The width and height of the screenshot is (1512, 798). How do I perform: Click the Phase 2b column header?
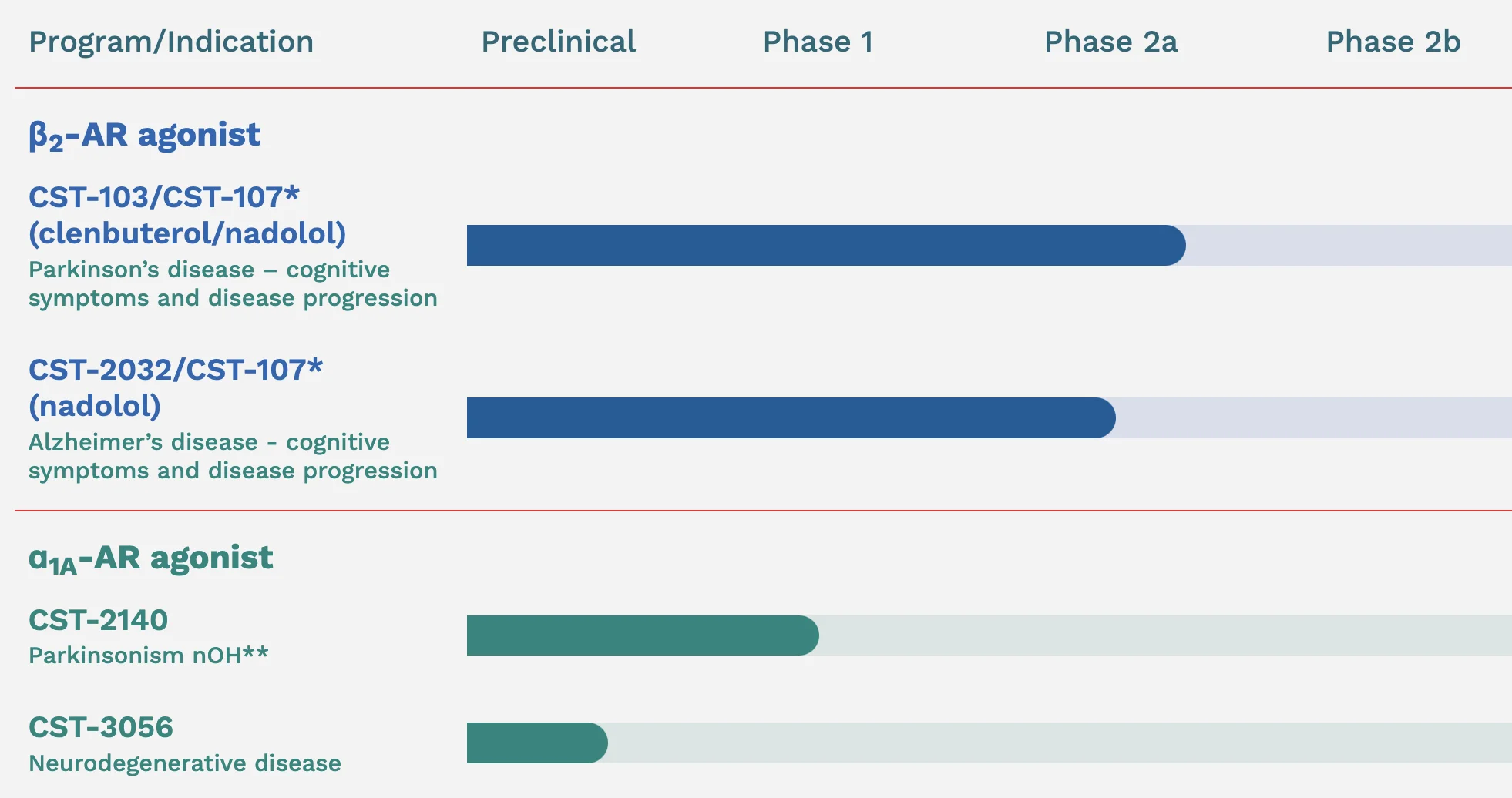[x=1393, y=42]
